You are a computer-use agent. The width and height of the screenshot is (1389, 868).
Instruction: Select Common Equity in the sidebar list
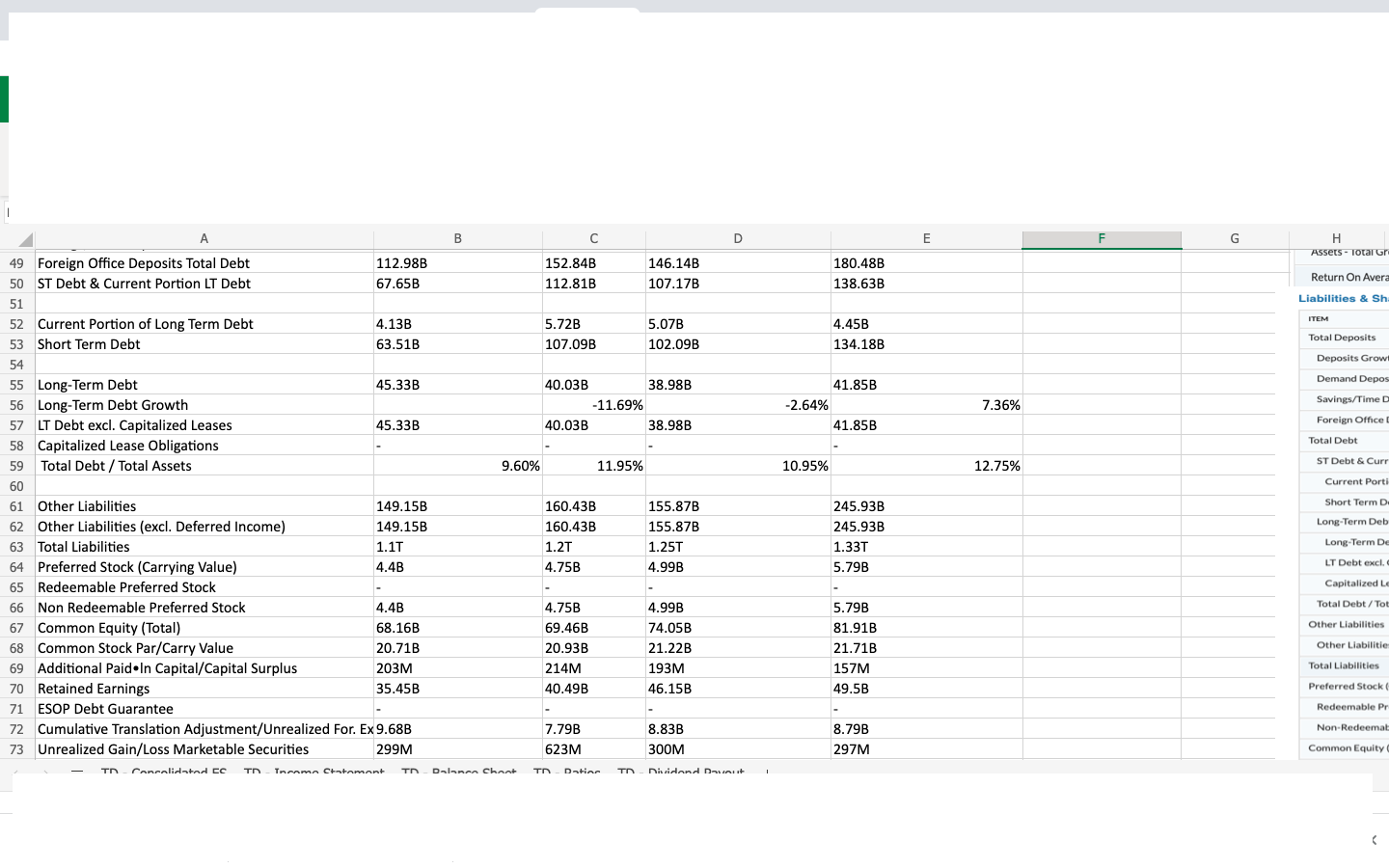[x=1344, y=747]
